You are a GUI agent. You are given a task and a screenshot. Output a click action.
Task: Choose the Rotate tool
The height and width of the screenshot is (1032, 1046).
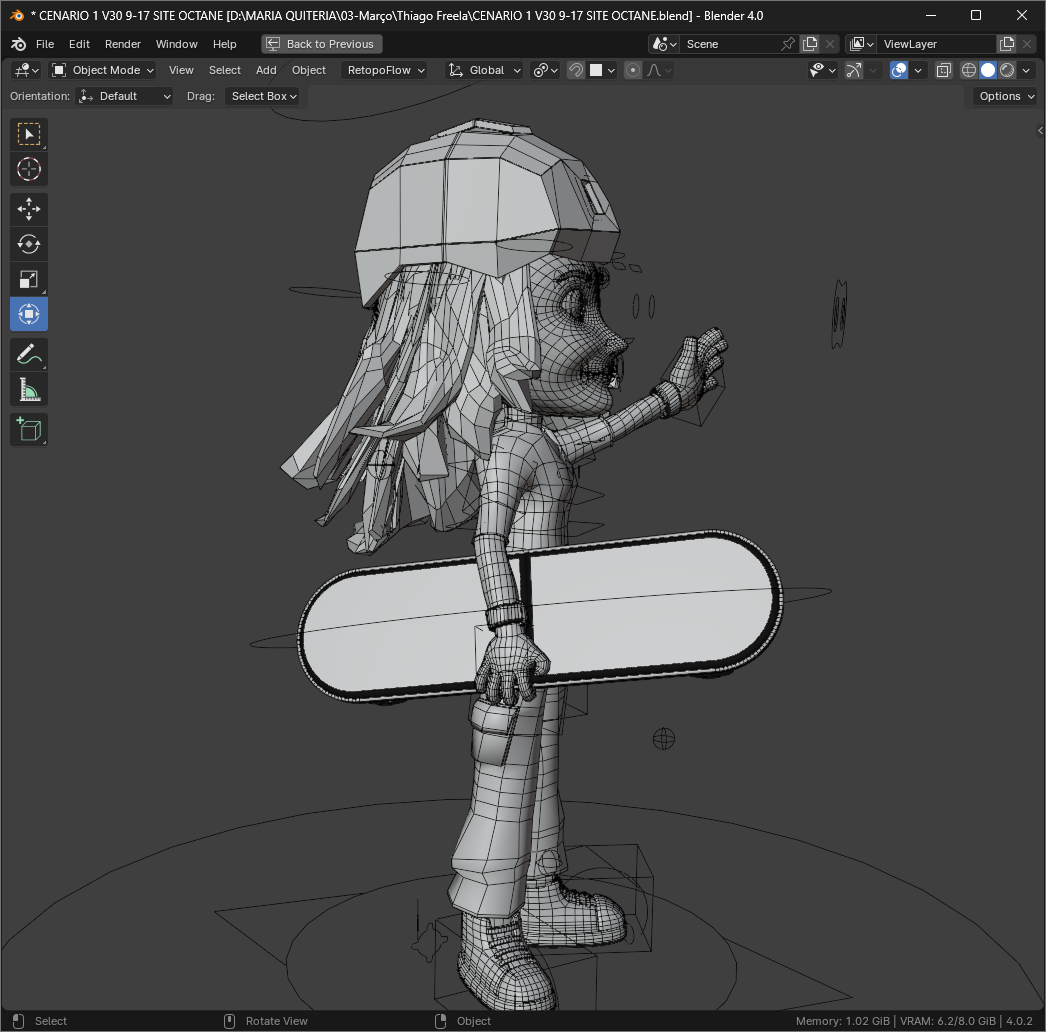tap(29, 244)
